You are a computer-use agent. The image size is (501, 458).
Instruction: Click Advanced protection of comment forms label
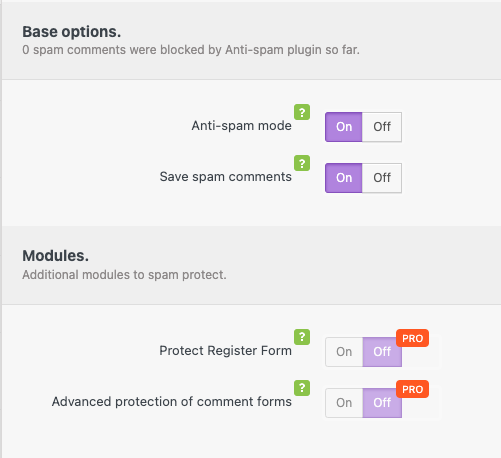click(172, 402)
